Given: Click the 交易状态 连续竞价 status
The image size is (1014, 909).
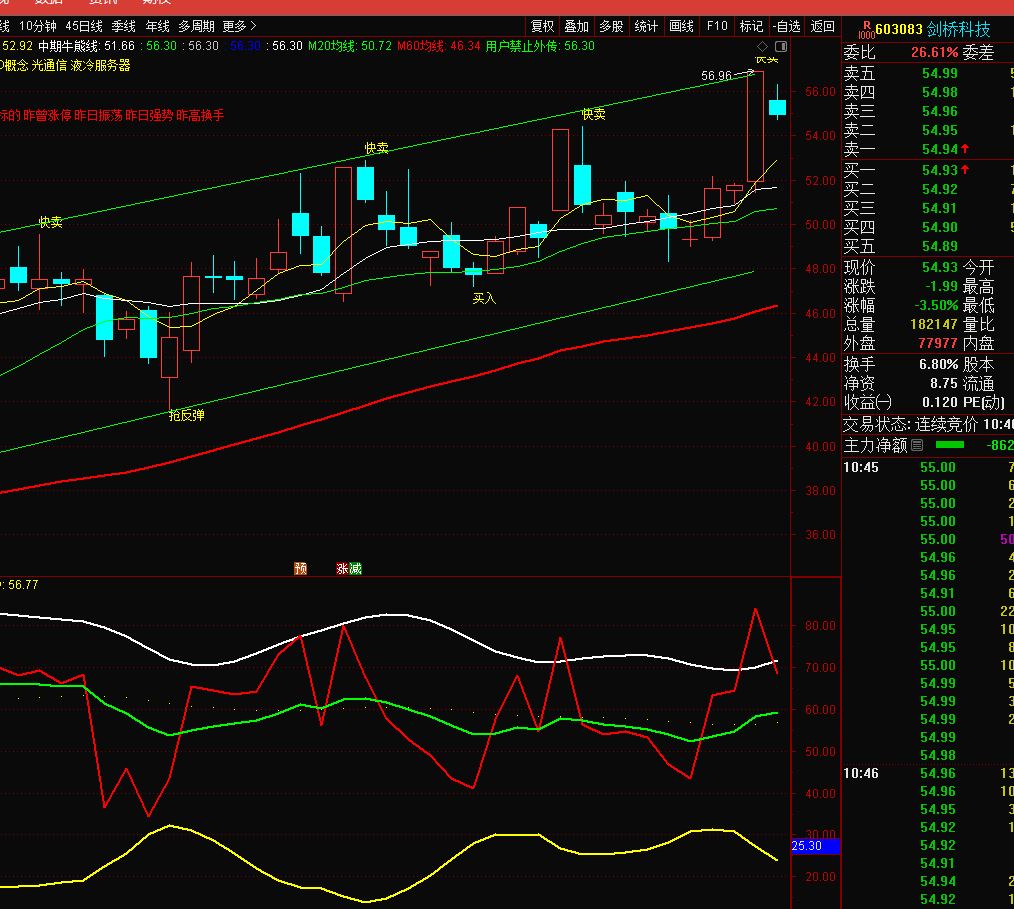Looking at the screenshot, I should pos(911,425).
